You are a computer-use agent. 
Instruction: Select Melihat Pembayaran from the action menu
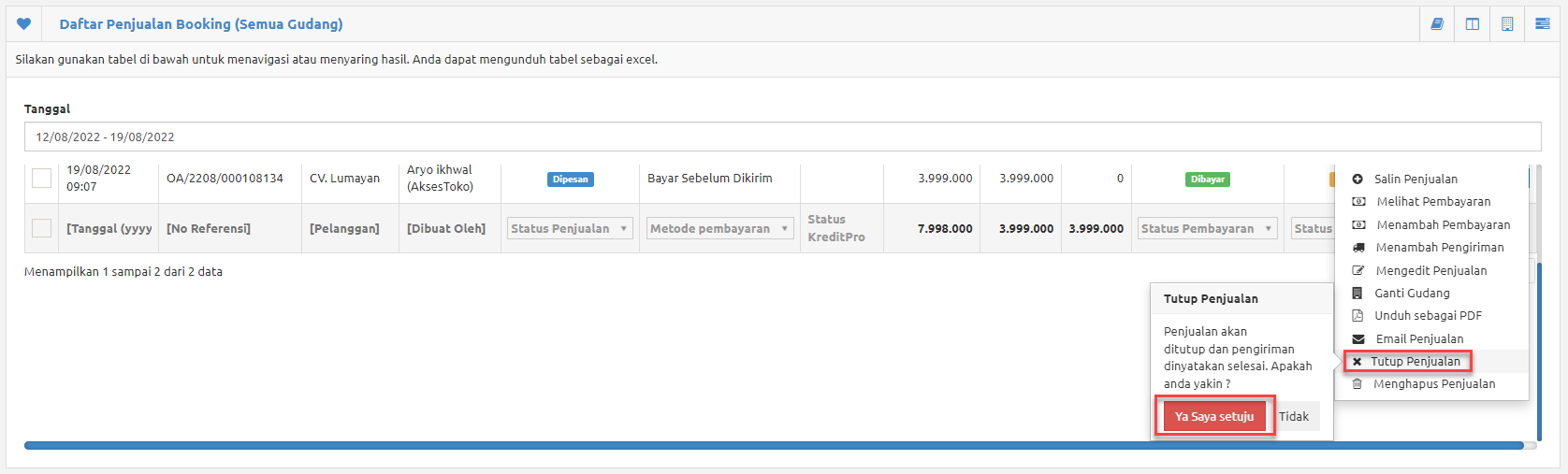pyautogui.click(x=1431, y=202)
